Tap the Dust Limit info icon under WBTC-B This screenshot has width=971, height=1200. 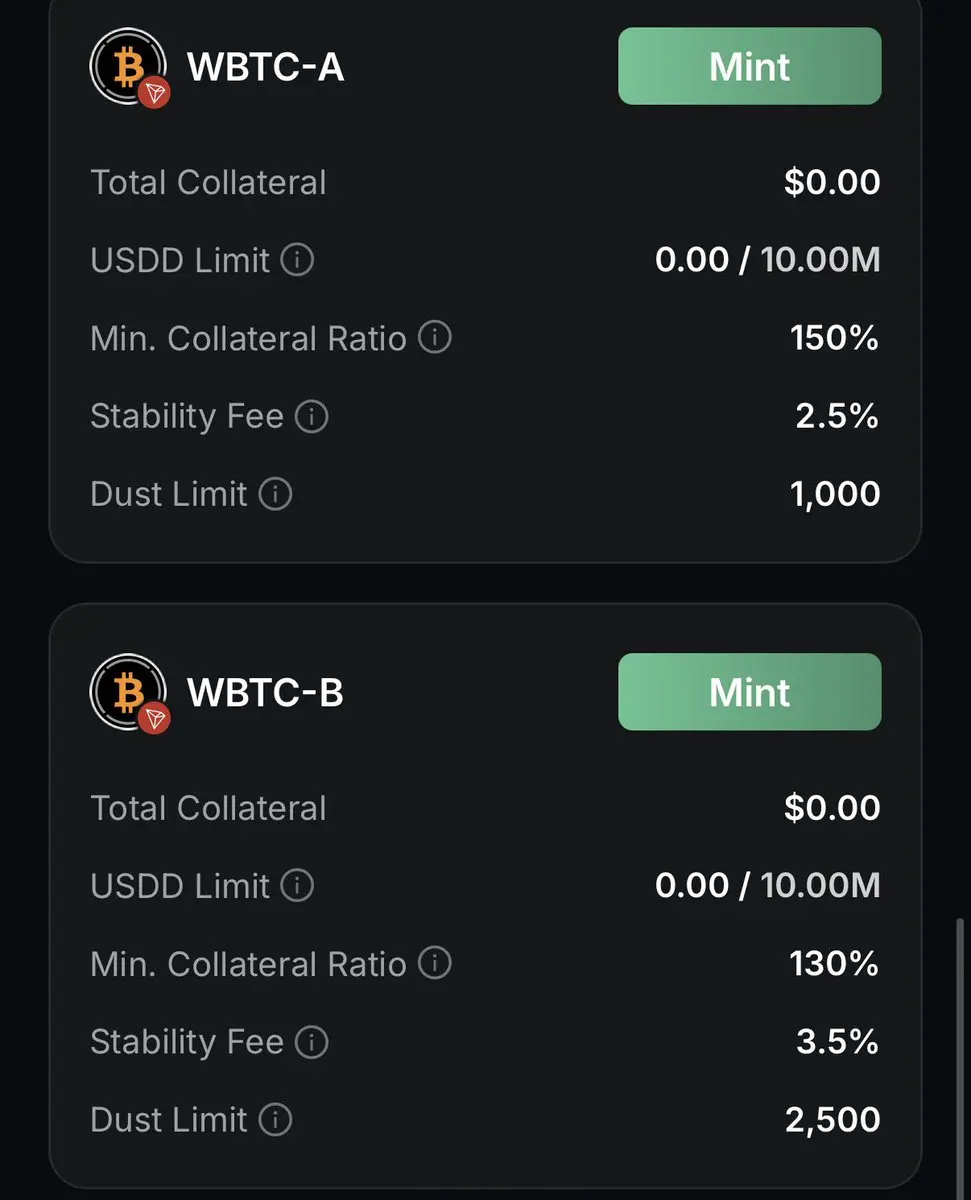coord(275,1120)
